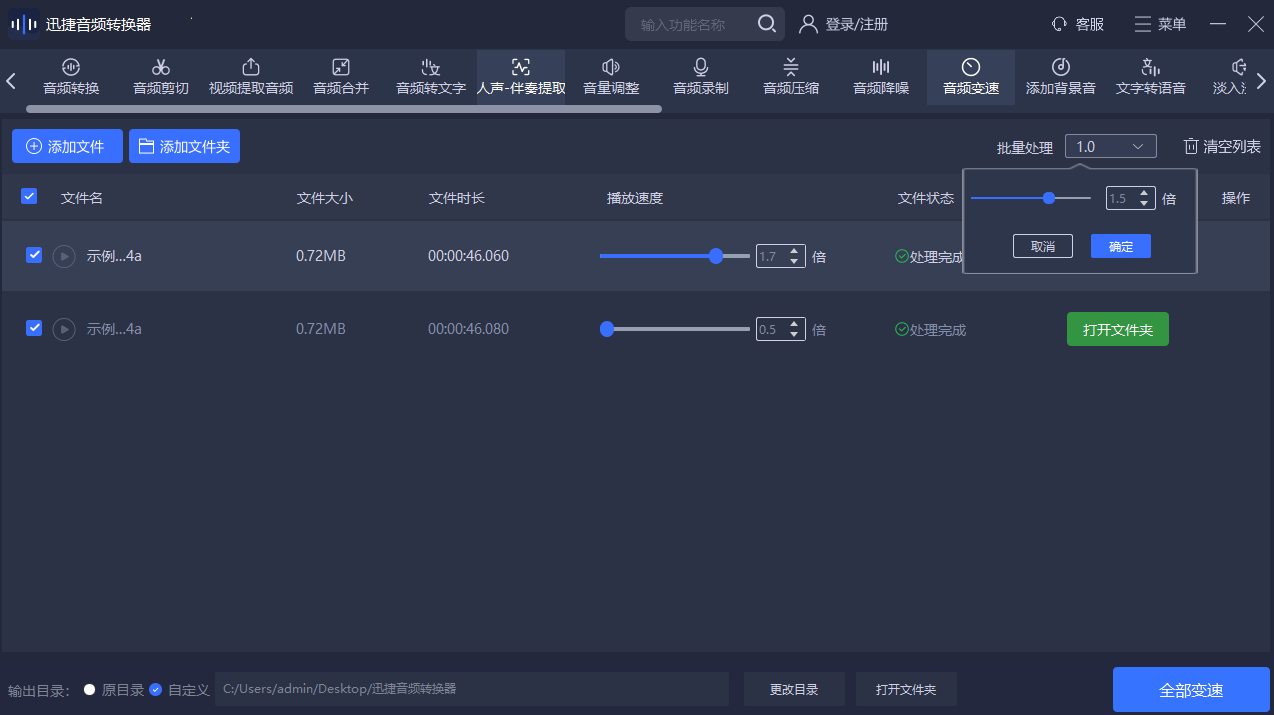
Task: Open the 视频提取音频 tool
Action: (x=251, y=77)
